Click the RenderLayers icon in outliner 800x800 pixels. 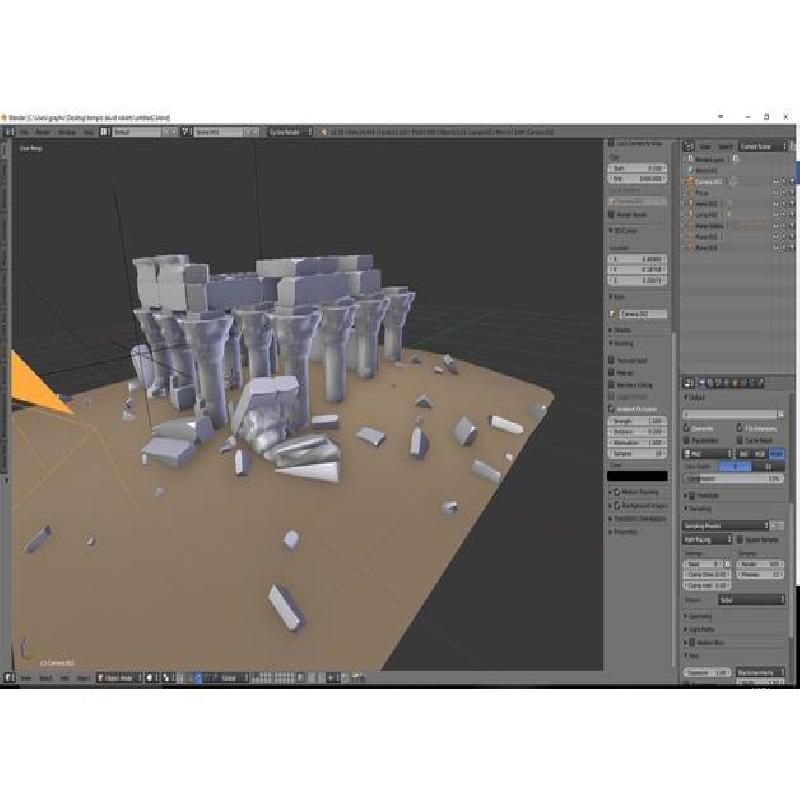(x=690, y=158)
